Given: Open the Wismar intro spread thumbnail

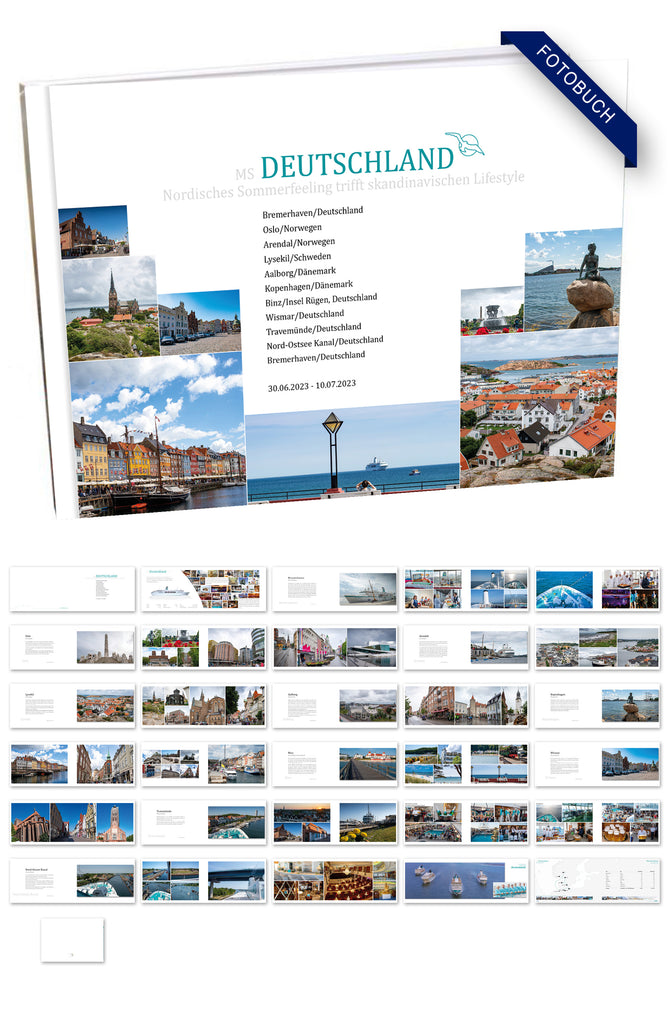Looking at the screenshot, I should (x=598, y=764).
